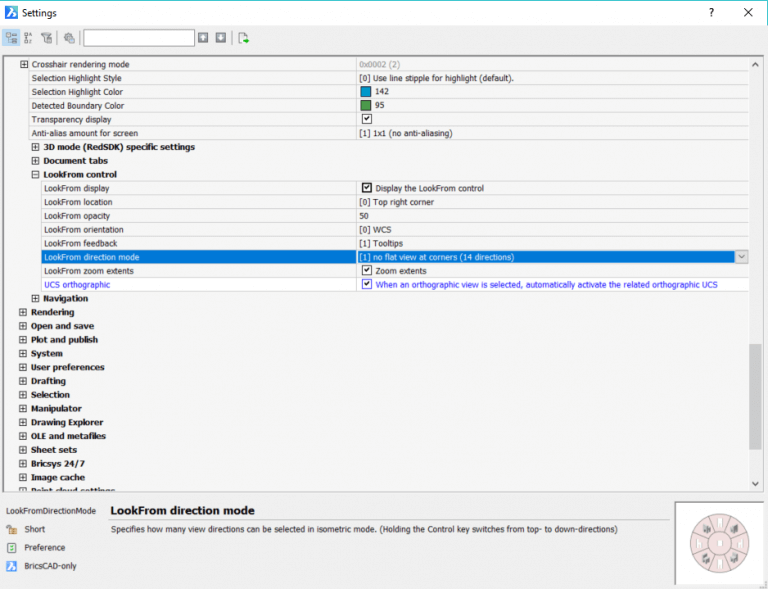Close the Settings dialog
Screen dimensions: 768x589
[748, 13]
